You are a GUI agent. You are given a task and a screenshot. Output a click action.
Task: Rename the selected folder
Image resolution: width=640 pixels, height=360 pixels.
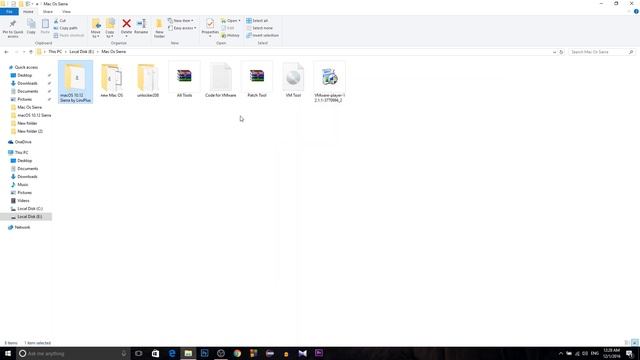141,27
